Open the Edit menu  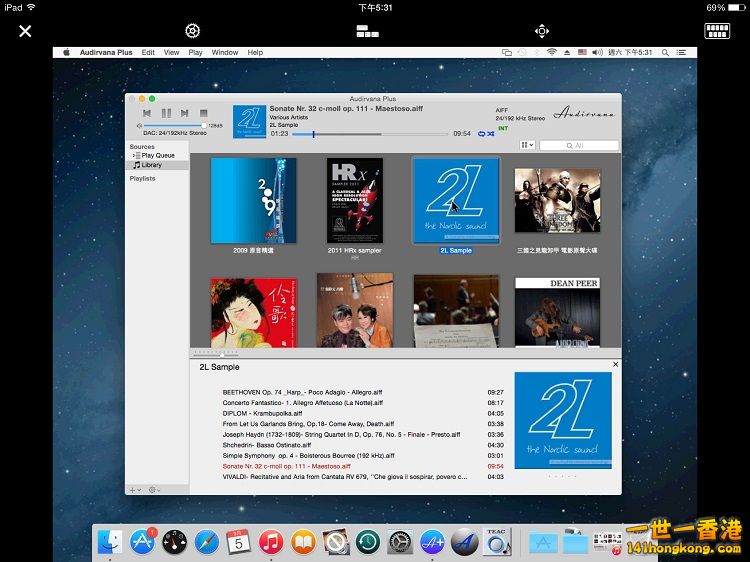click(x=148, y=52)
